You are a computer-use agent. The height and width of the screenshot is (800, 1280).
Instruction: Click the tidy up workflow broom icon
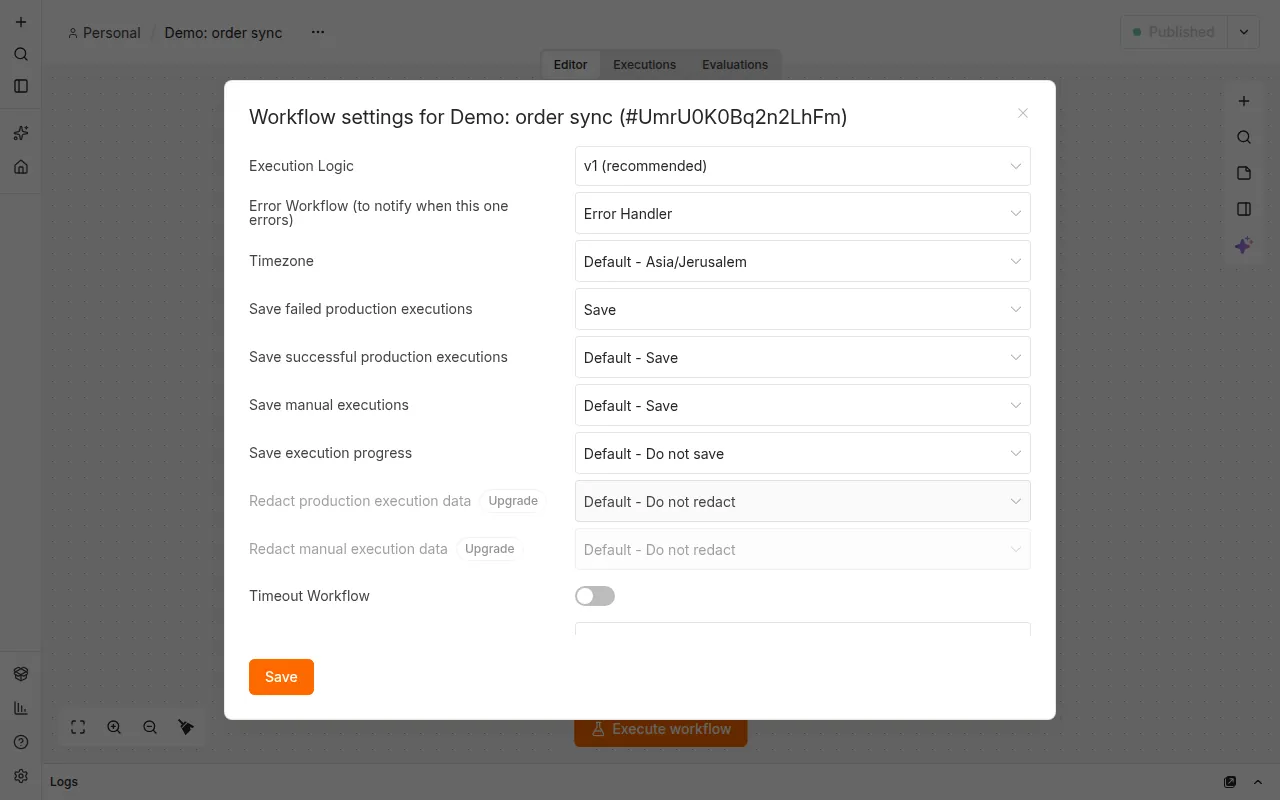(x=186, y=727)
